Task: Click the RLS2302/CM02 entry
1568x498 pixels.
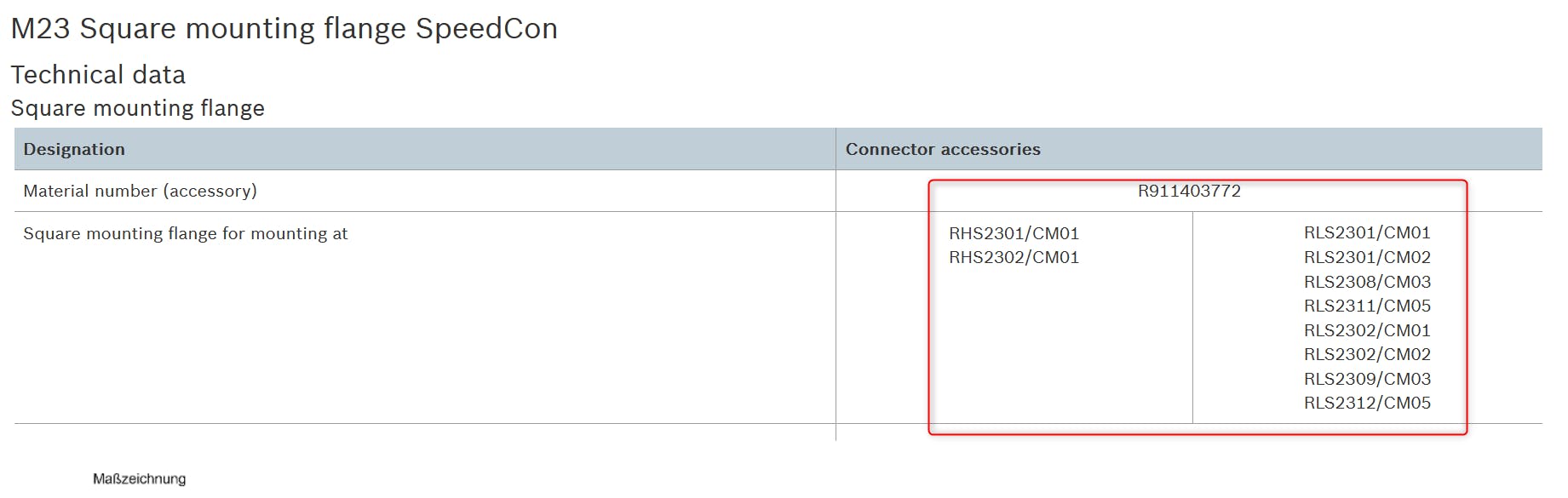Action: tap(1367, 354)
